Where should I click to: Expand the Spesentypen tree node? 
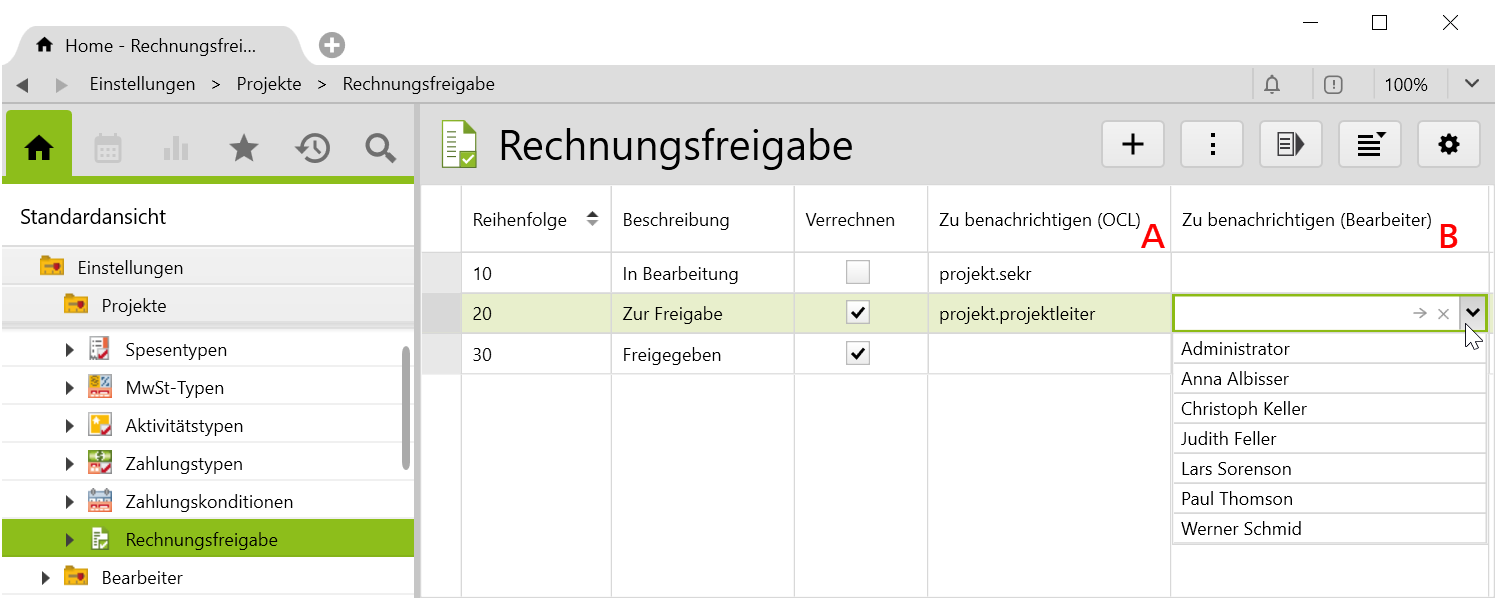click(69, 350)
